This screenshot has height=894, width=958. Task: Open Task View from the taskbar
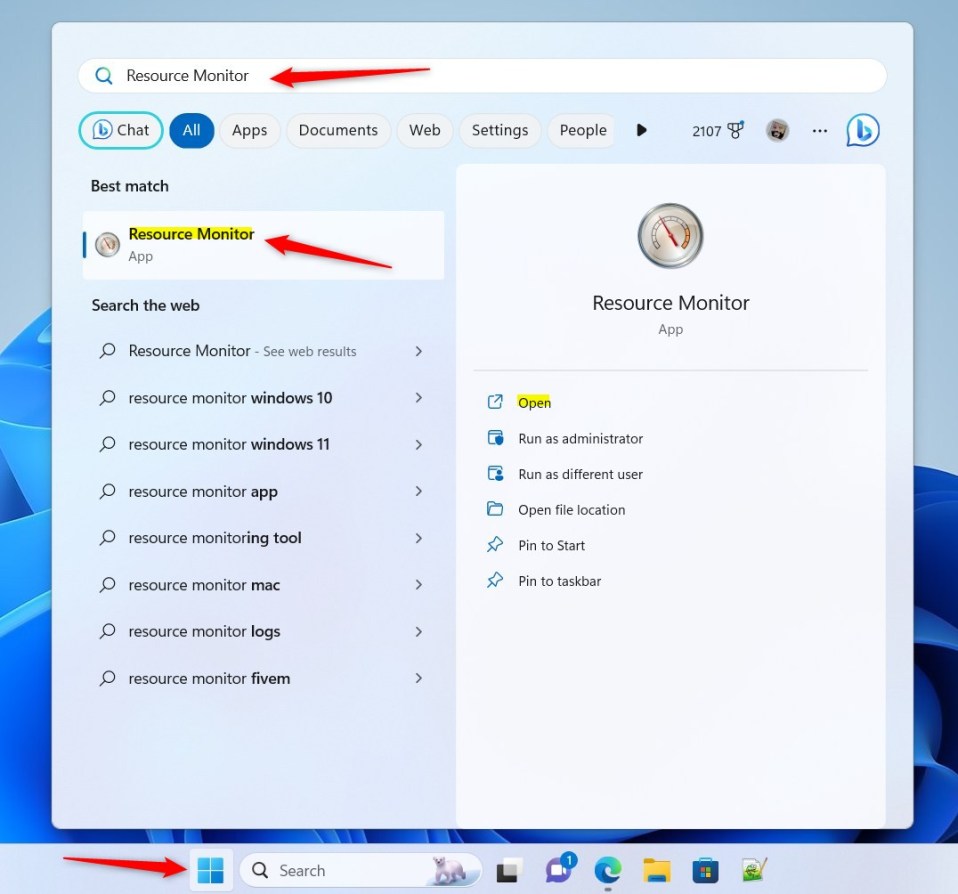tap(508, 870)
